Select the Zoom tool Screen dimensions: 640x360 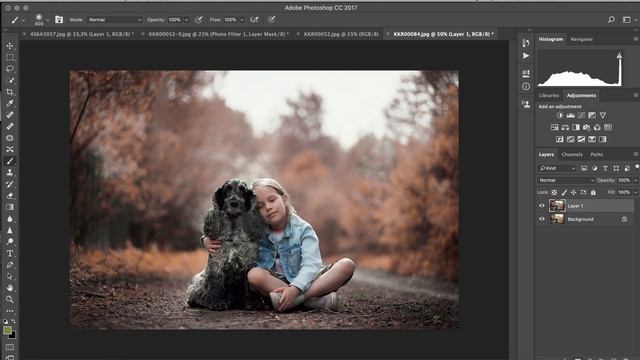pyautogui.click(x=10, y=299)
